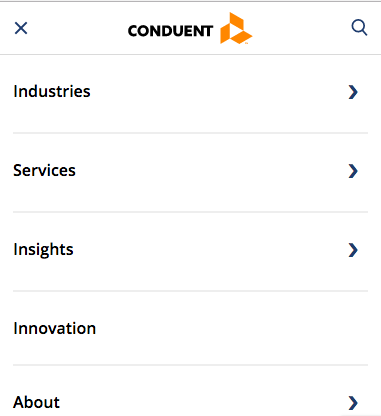The width and height of the screenshot is (381, 416).
Task: Expand Insights using its chevron arrow
Action: coord(353,250)
